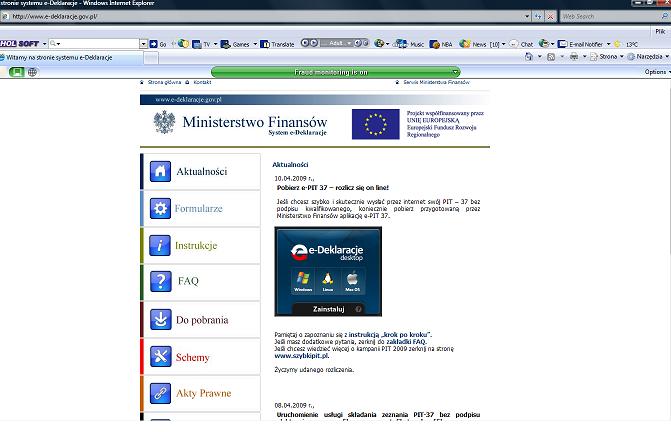Click the refresh button beside address bar
The image size is (671, 432).
pos(538,16)
